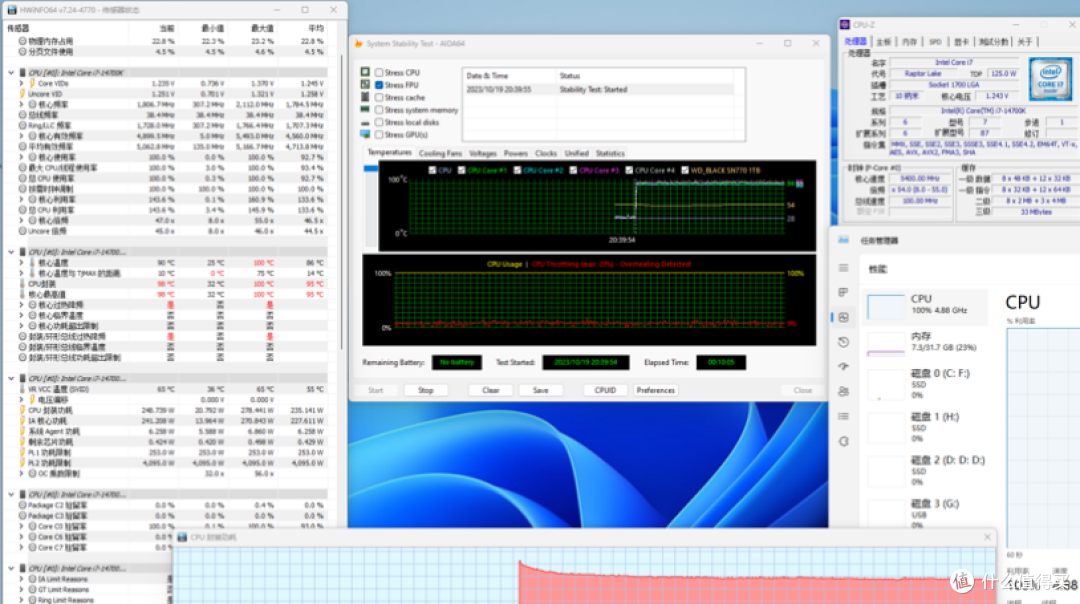1080x604 pixels.
Task: Expand the 核心温度 sensor row
Action: click(x=21, y=262)
